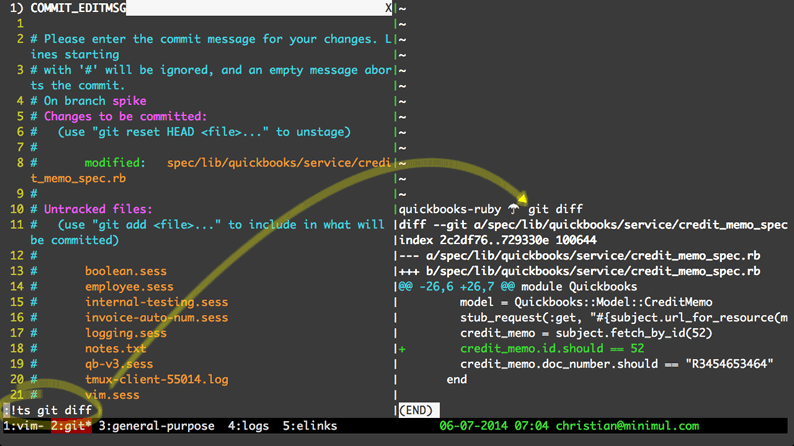Click the 'diff --git a/spec/lib' header line
This screenshot has height=446, width=794.
pos(593,225)
